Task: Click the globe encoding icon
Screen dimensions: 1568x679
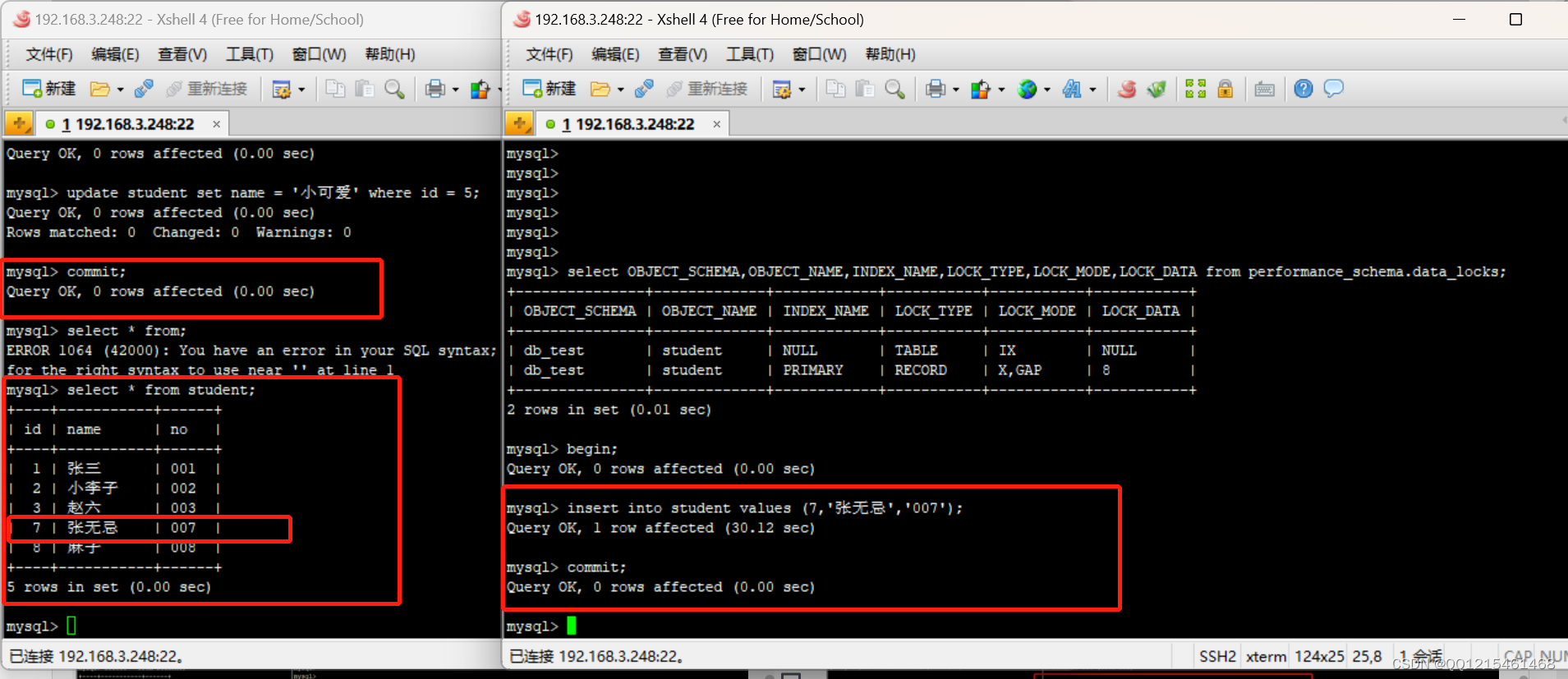Action: (x=1027, y=89)
